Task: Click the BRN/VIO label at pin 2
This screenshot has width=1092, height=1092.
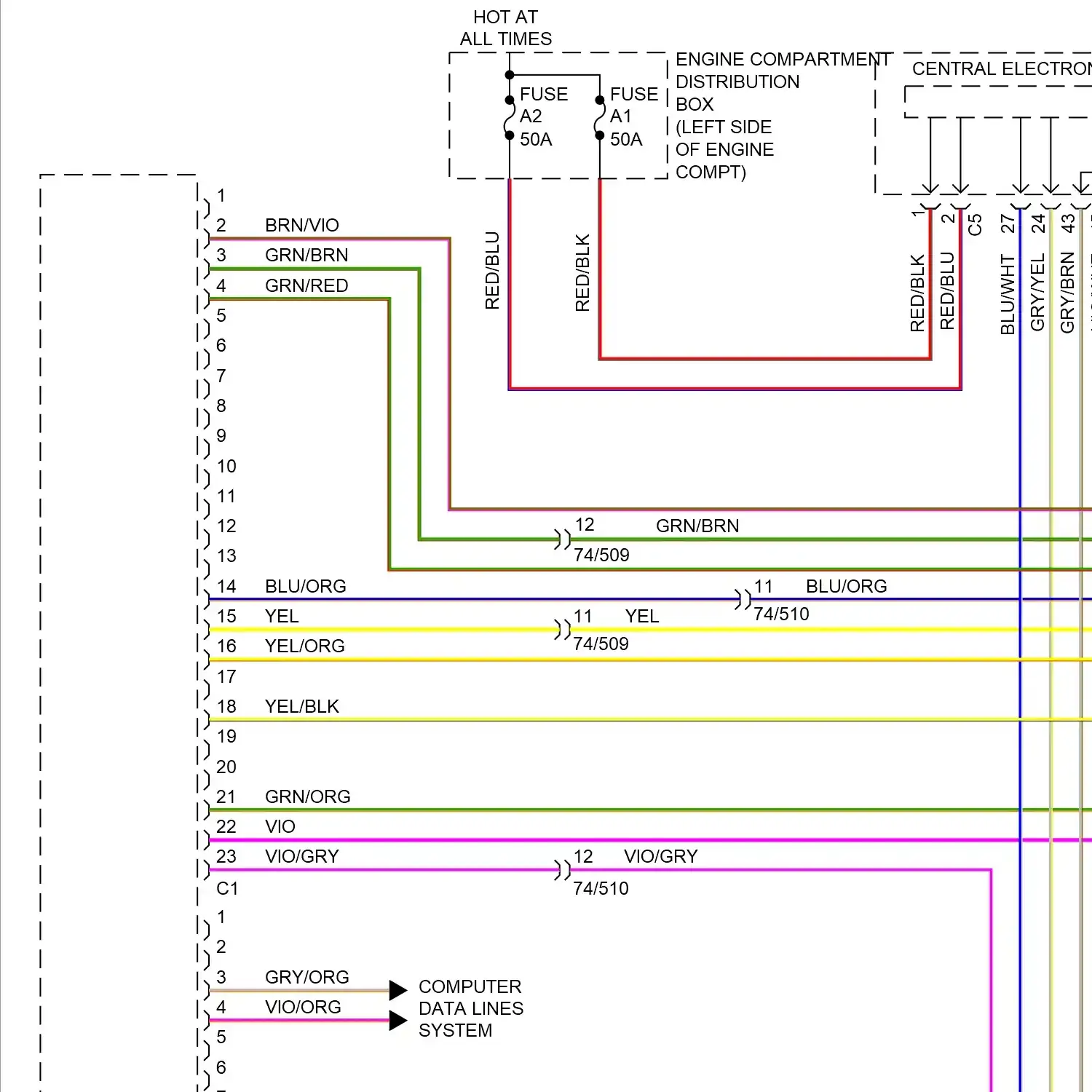Action: coord(302,225)
